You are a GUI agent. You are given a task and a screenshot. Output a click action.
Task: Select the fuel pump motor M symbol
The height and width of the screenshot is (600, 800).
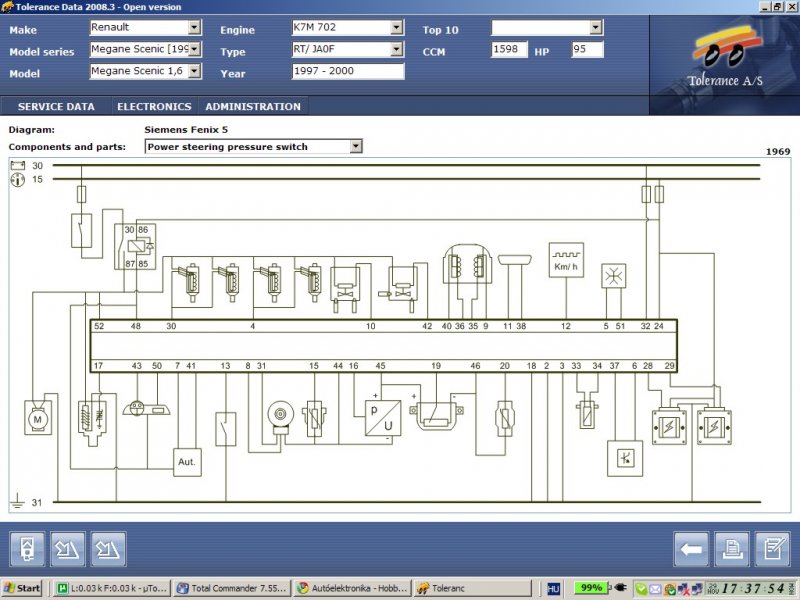38,418
